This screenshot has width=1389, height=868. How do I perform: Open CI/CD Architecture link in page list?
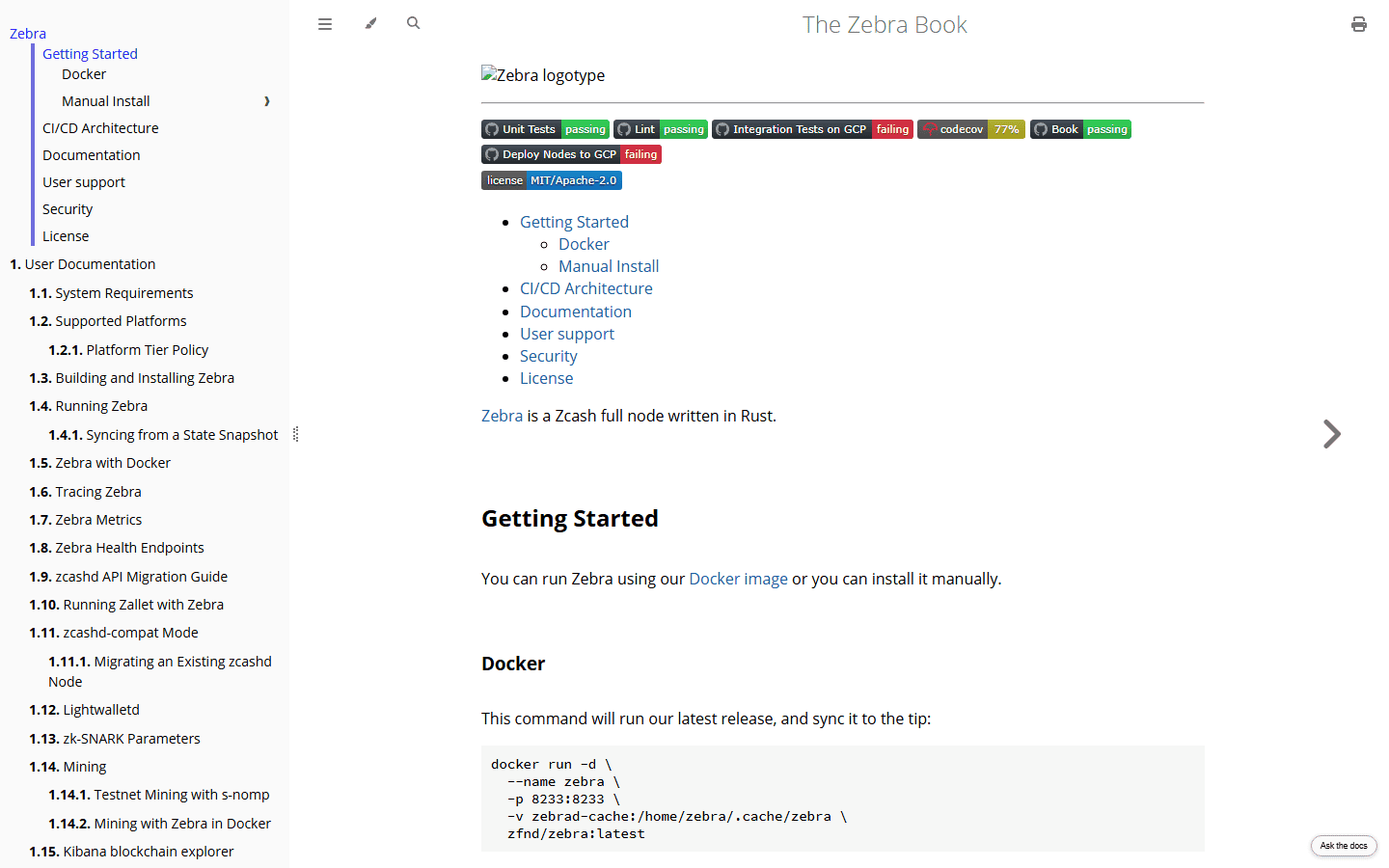click(586, 288)
